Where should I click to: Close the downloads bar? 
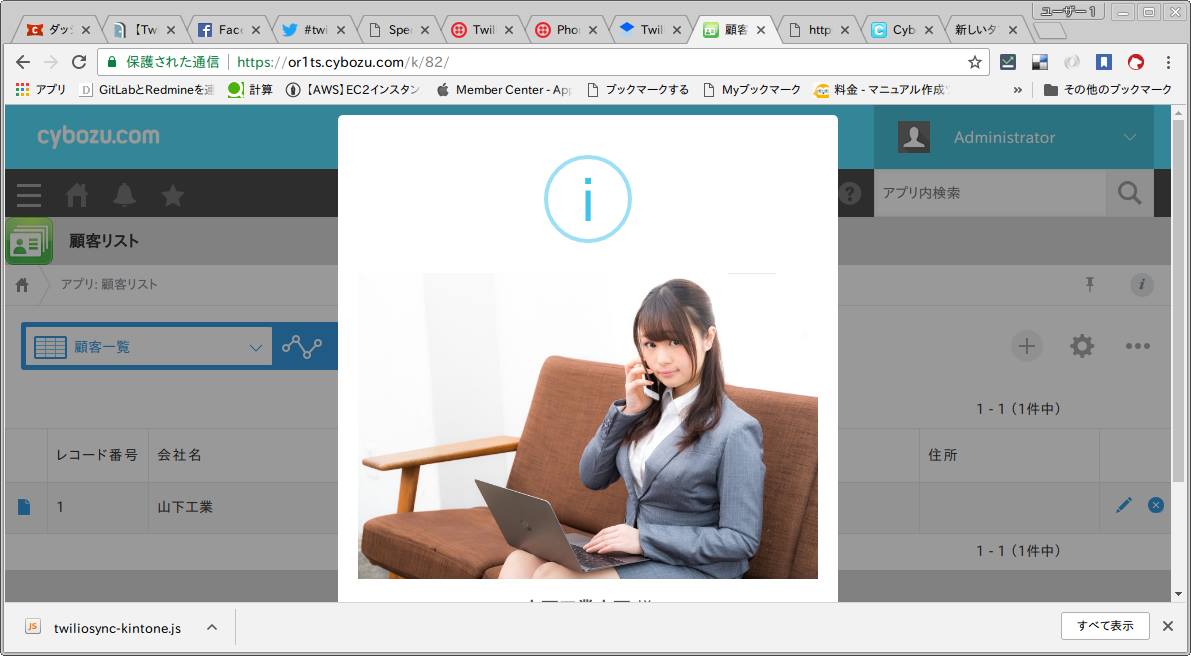pos(1168,626)
